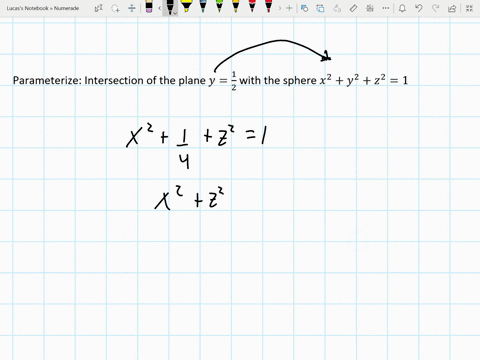Select the first red pen
The height and width of the screenshot is (360, 480).
pos(252,7)
